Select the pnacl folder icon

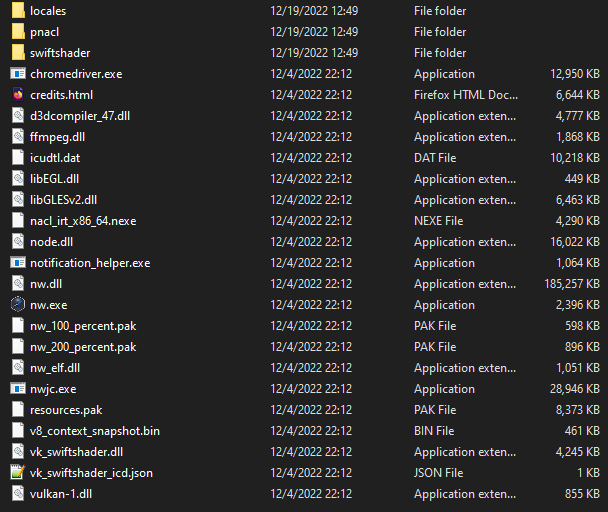coord(18,31)
